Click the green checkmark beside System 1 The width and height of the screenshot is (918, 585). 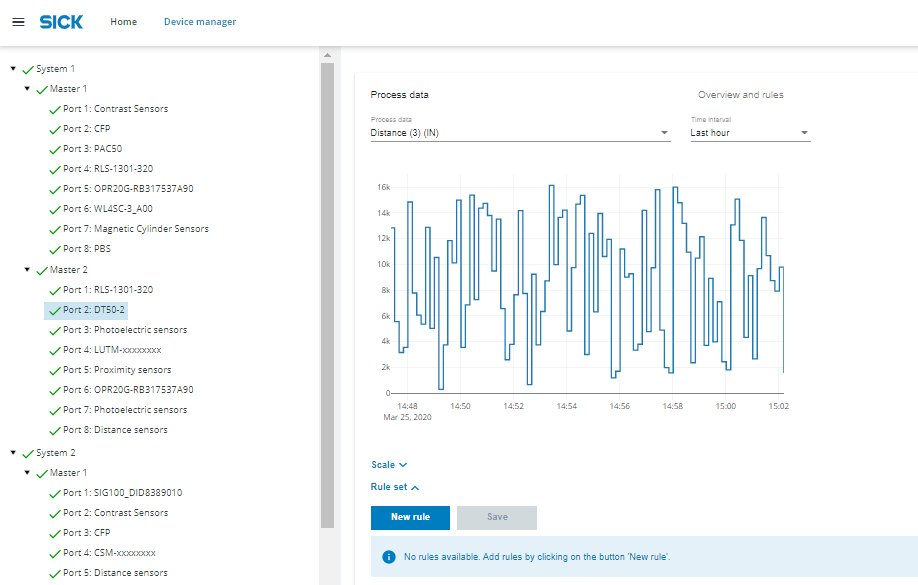pyautogui.click(x=28, y=70)
